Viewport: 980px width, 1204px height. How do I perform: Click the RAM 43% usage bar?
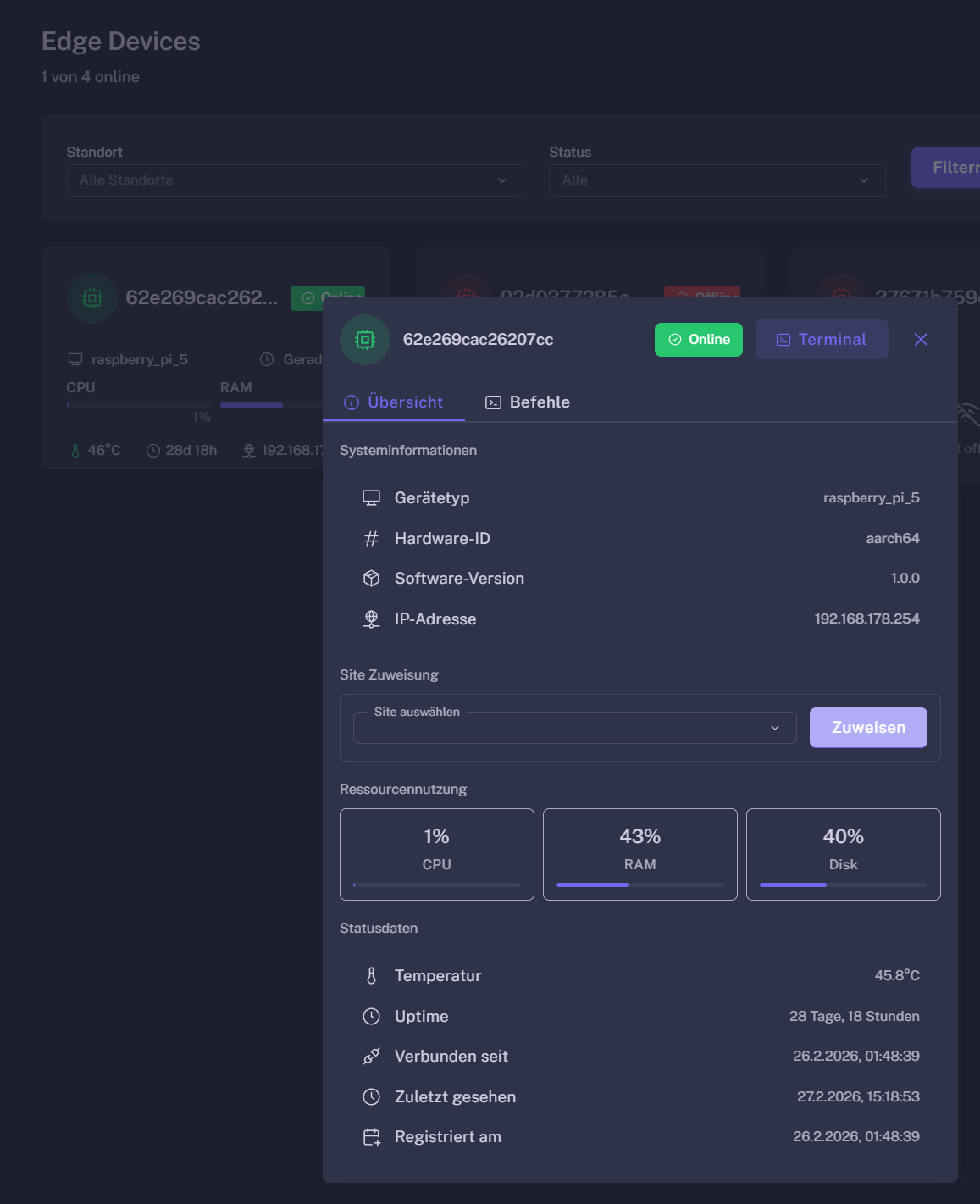tap(639, 885)
